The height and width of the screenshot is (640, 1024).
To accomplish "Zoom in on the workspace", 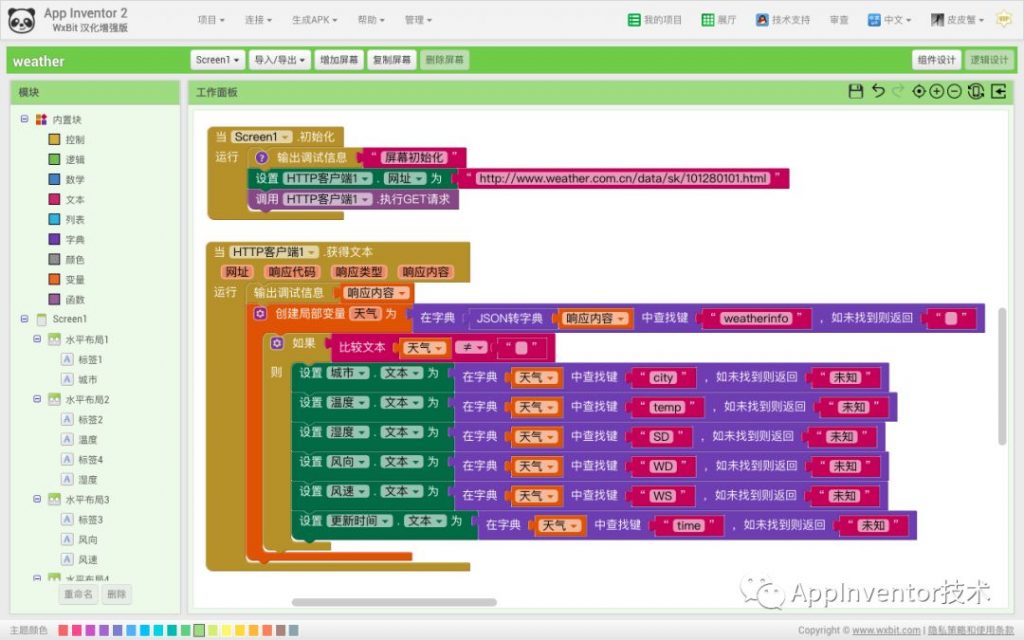I will click(x=936, y=91).
